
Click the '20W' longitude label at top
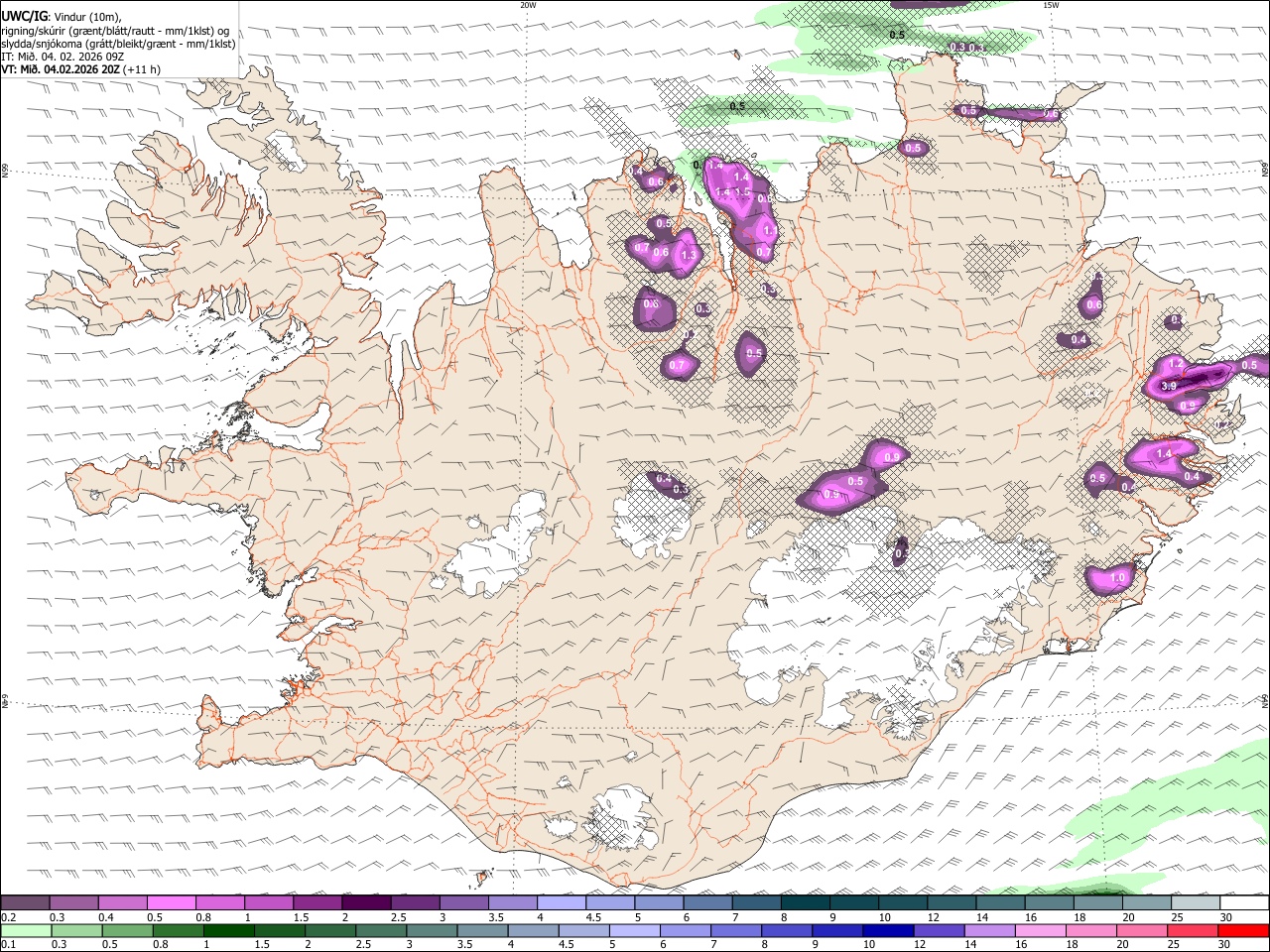click(x=528, y=5)
